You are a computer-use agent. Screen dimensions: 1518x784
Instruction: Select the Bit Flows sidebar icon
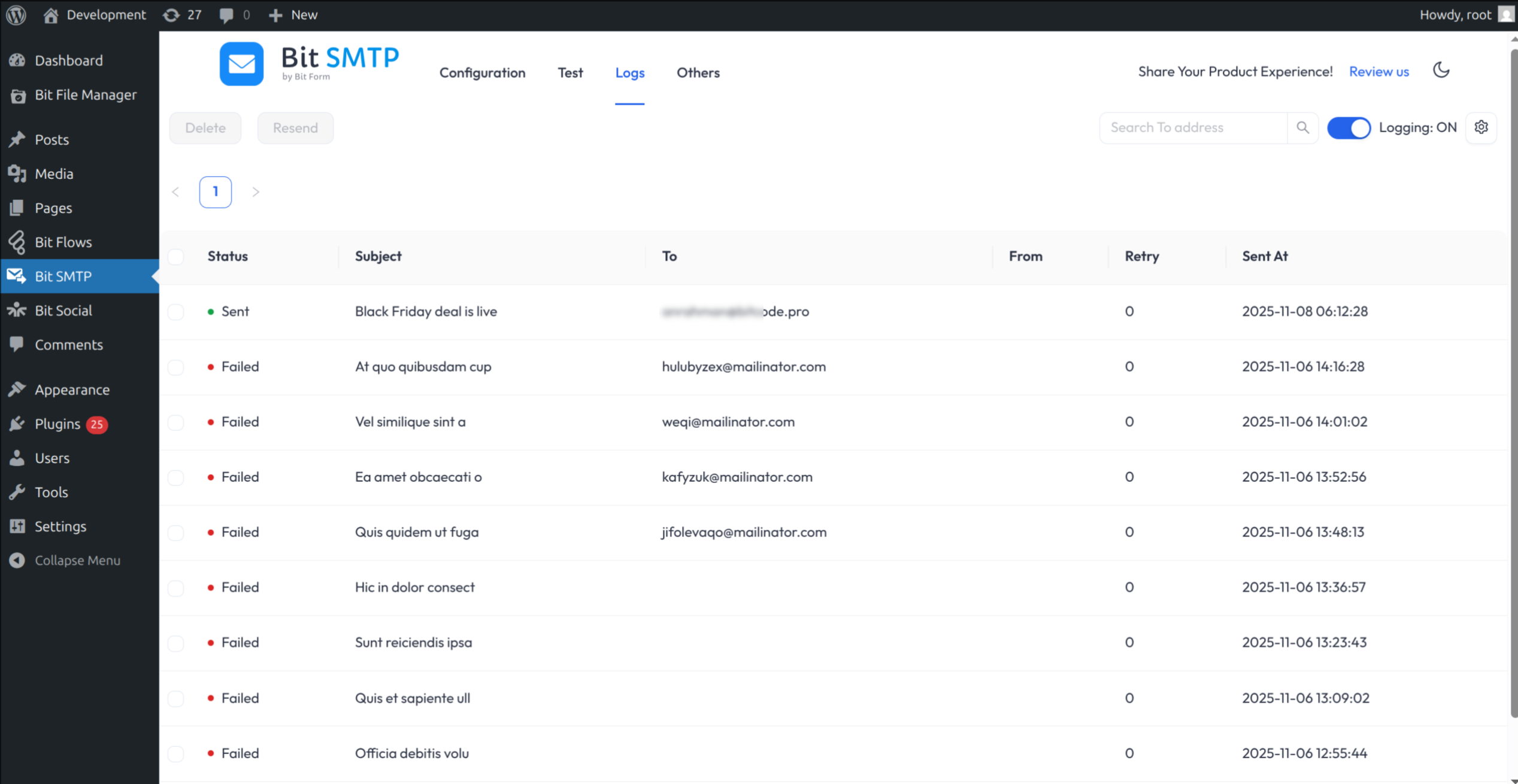[16, 242]
